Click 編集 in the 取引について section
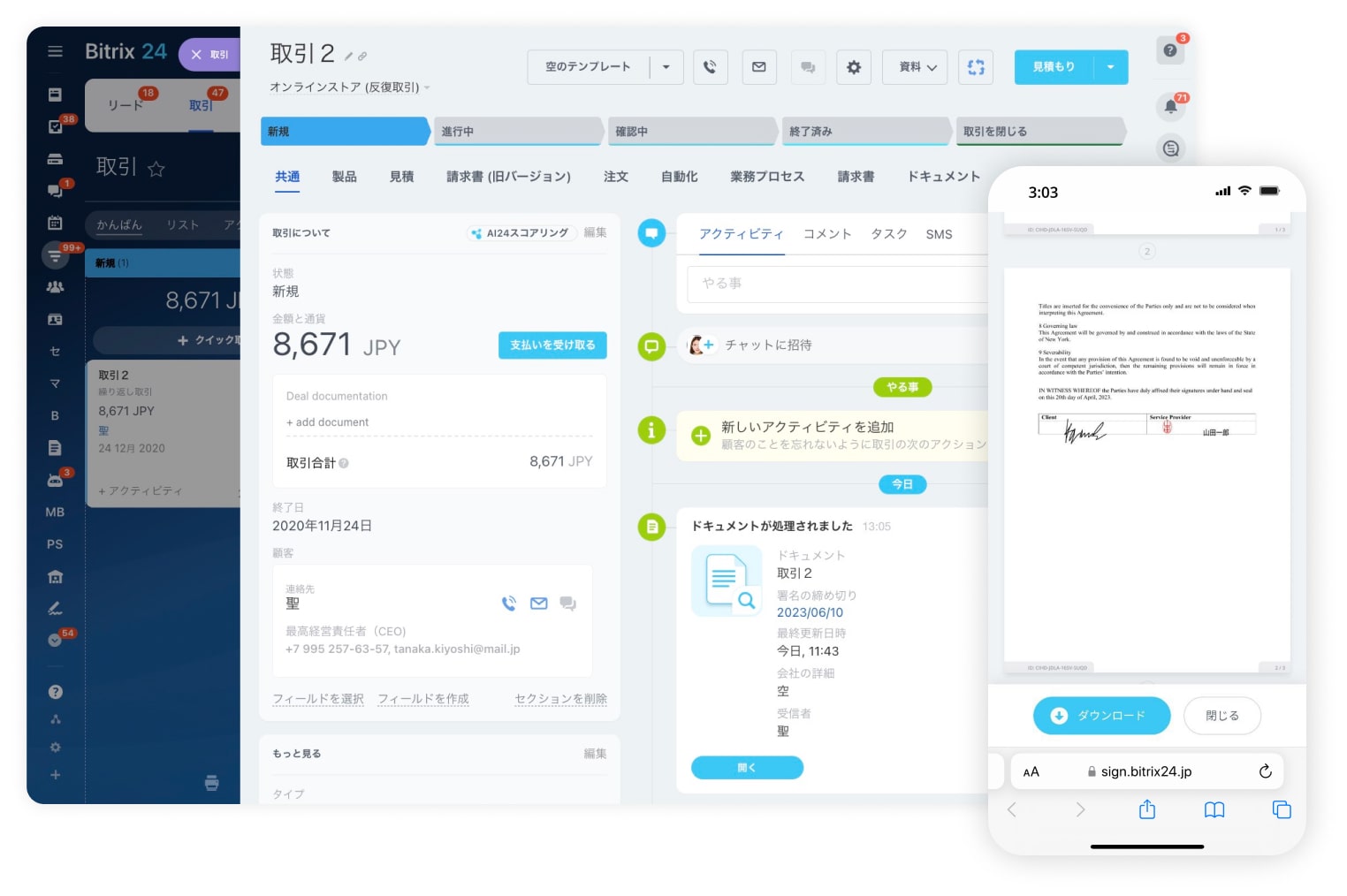This screenshot has height=896, width=1347. click(596, 232)
